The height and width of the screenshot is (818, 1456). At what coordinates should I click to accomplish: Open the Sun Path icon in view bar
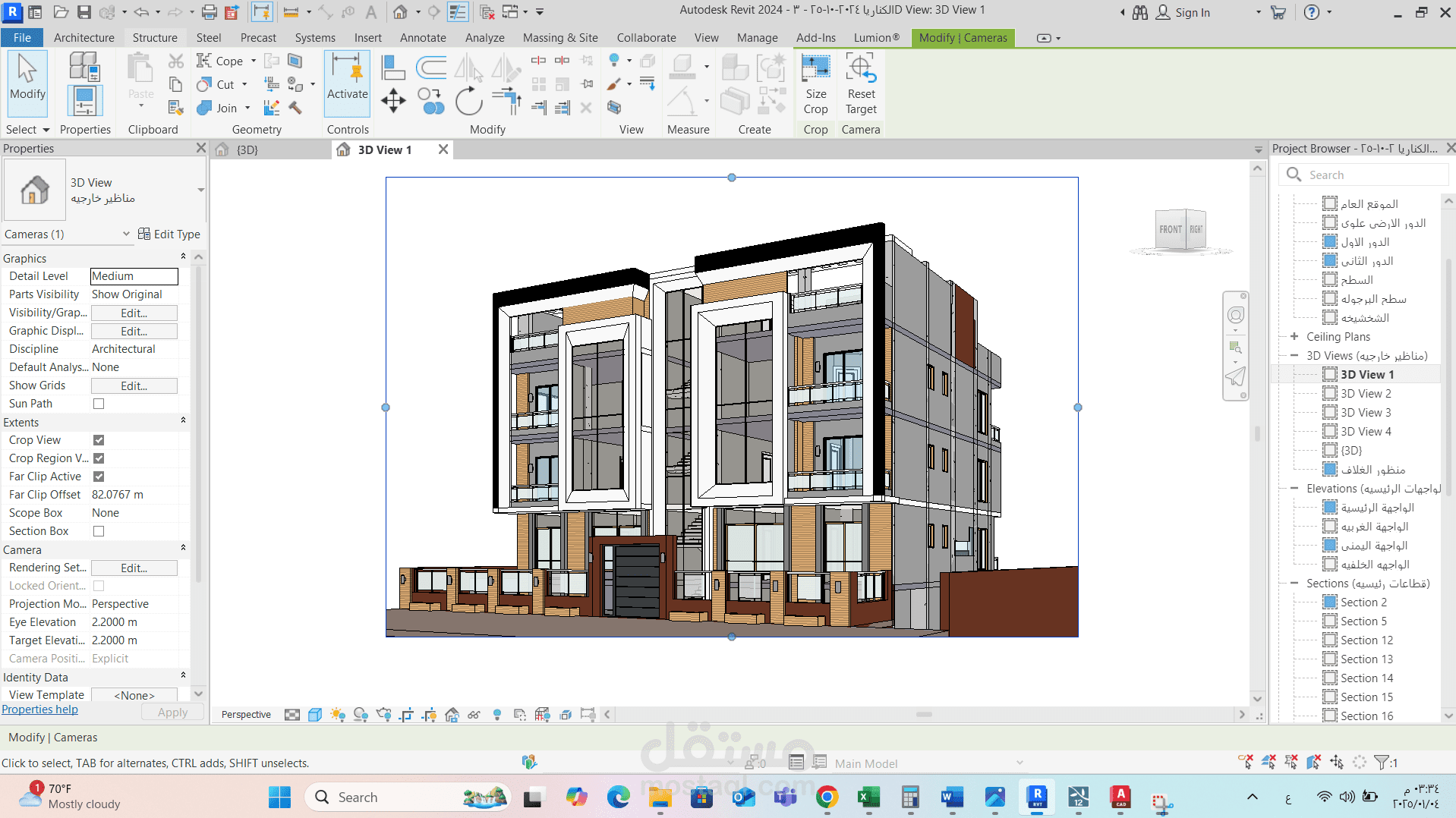(338, 714)
